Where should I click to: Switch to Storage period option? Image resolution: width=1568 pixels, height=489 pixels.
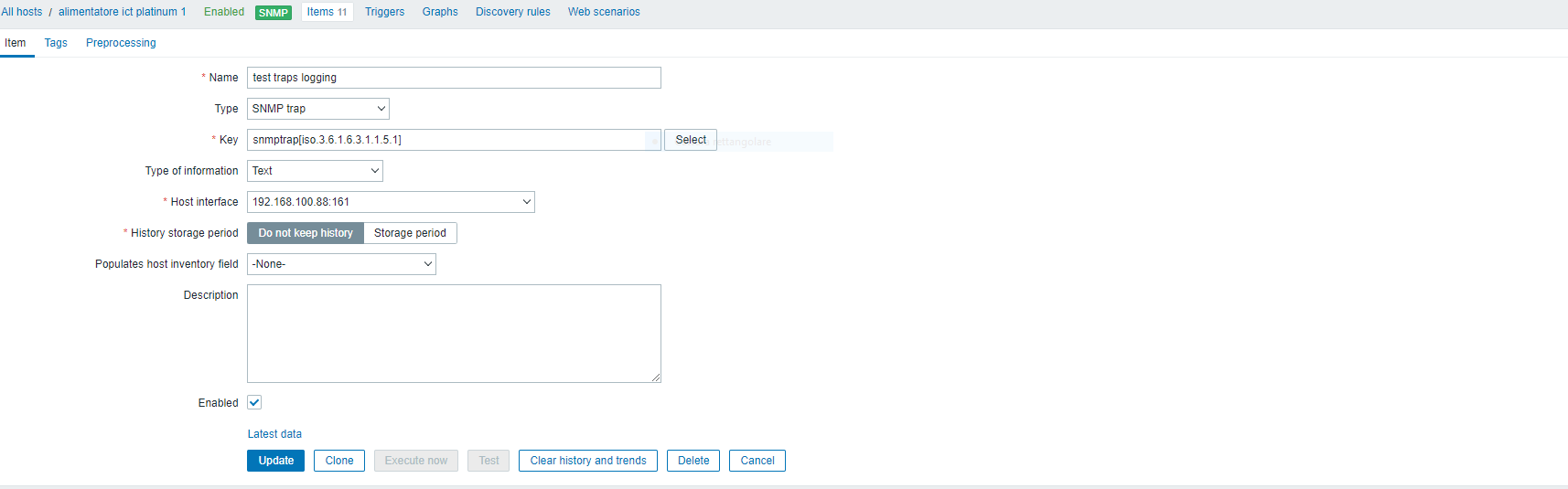click(x=410, y=233)
